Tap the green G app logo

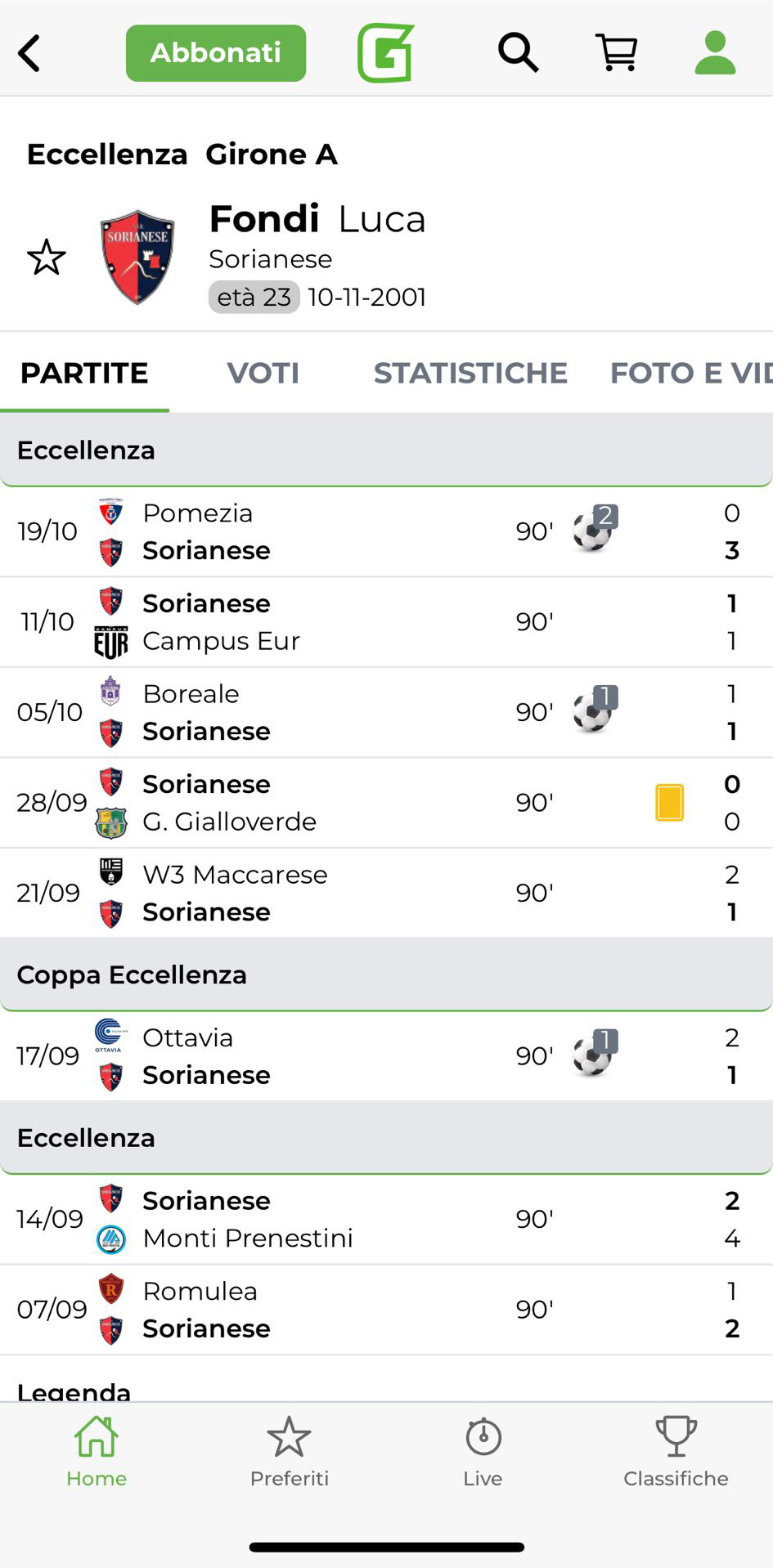[385, 53]
